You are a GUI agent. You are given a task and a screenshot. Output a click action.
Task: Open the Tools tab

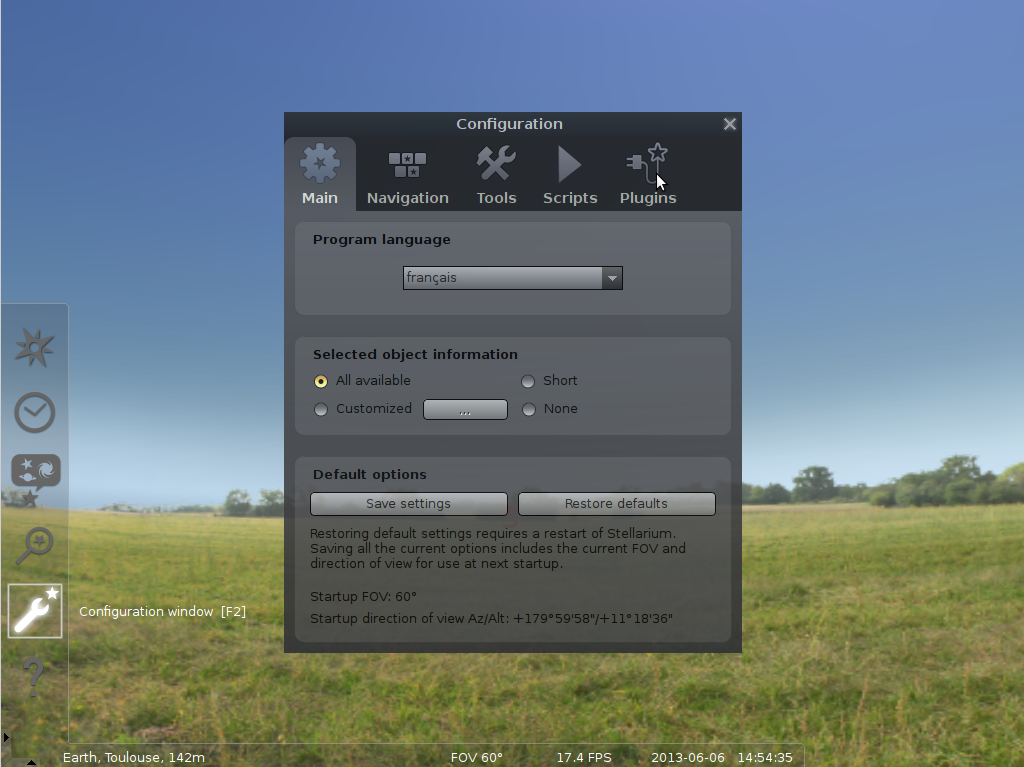(496, 174)
